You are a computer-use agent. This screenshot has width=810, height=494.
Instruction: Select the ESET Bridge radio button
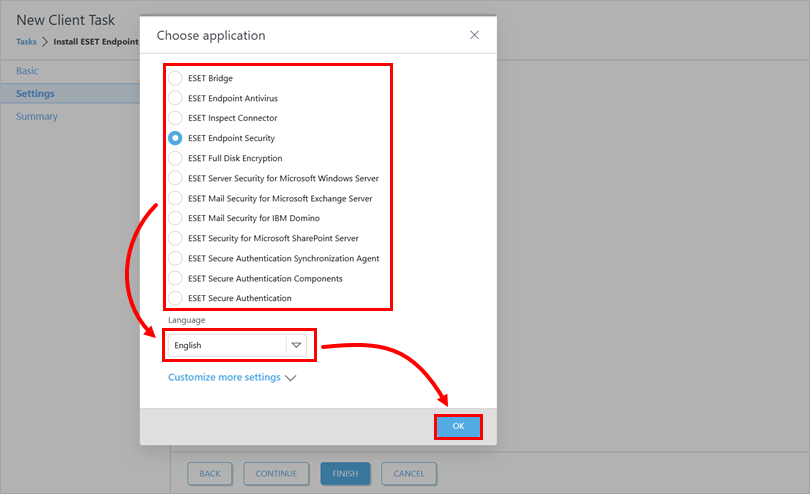click(176, 78)
